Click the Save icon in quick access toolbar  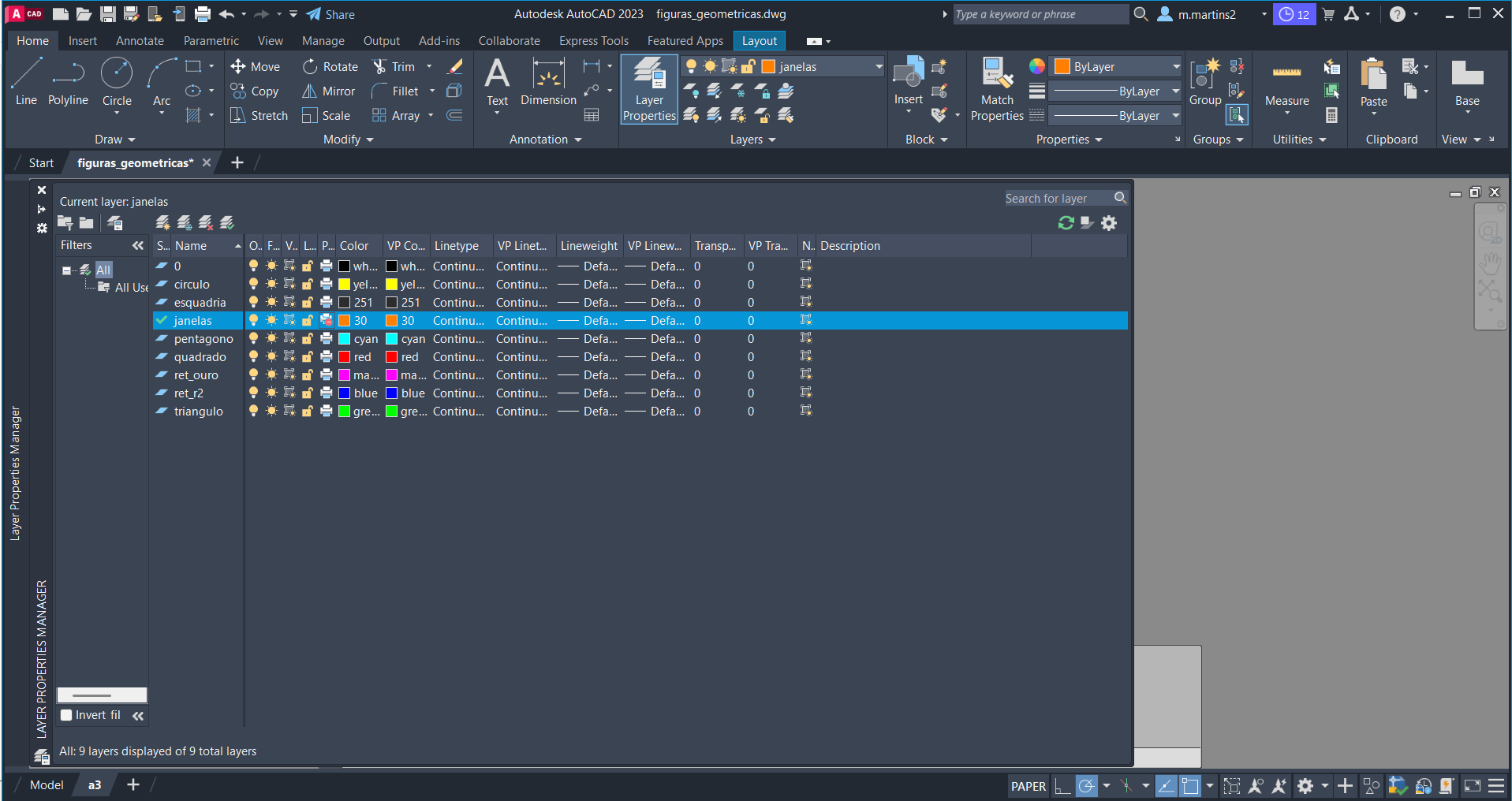(108, 14)
